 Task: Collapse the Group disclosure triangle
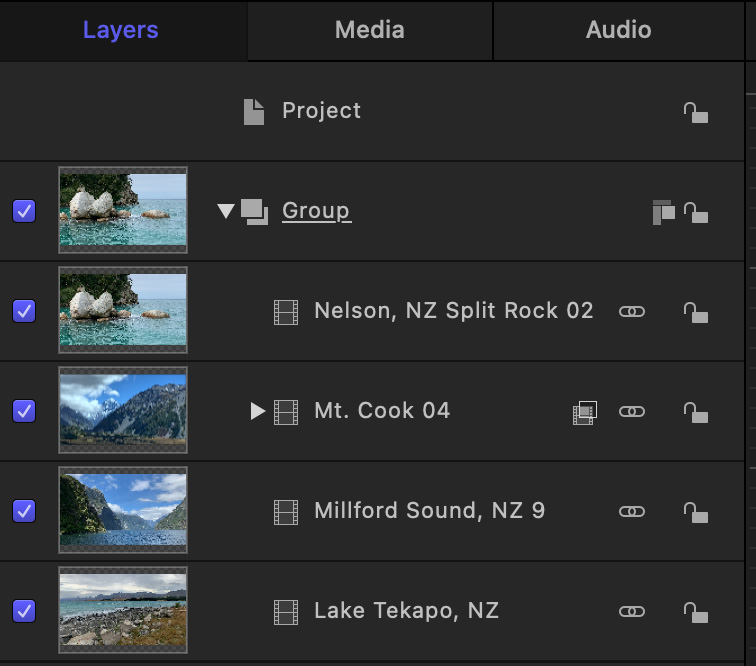tap(226, 211)
